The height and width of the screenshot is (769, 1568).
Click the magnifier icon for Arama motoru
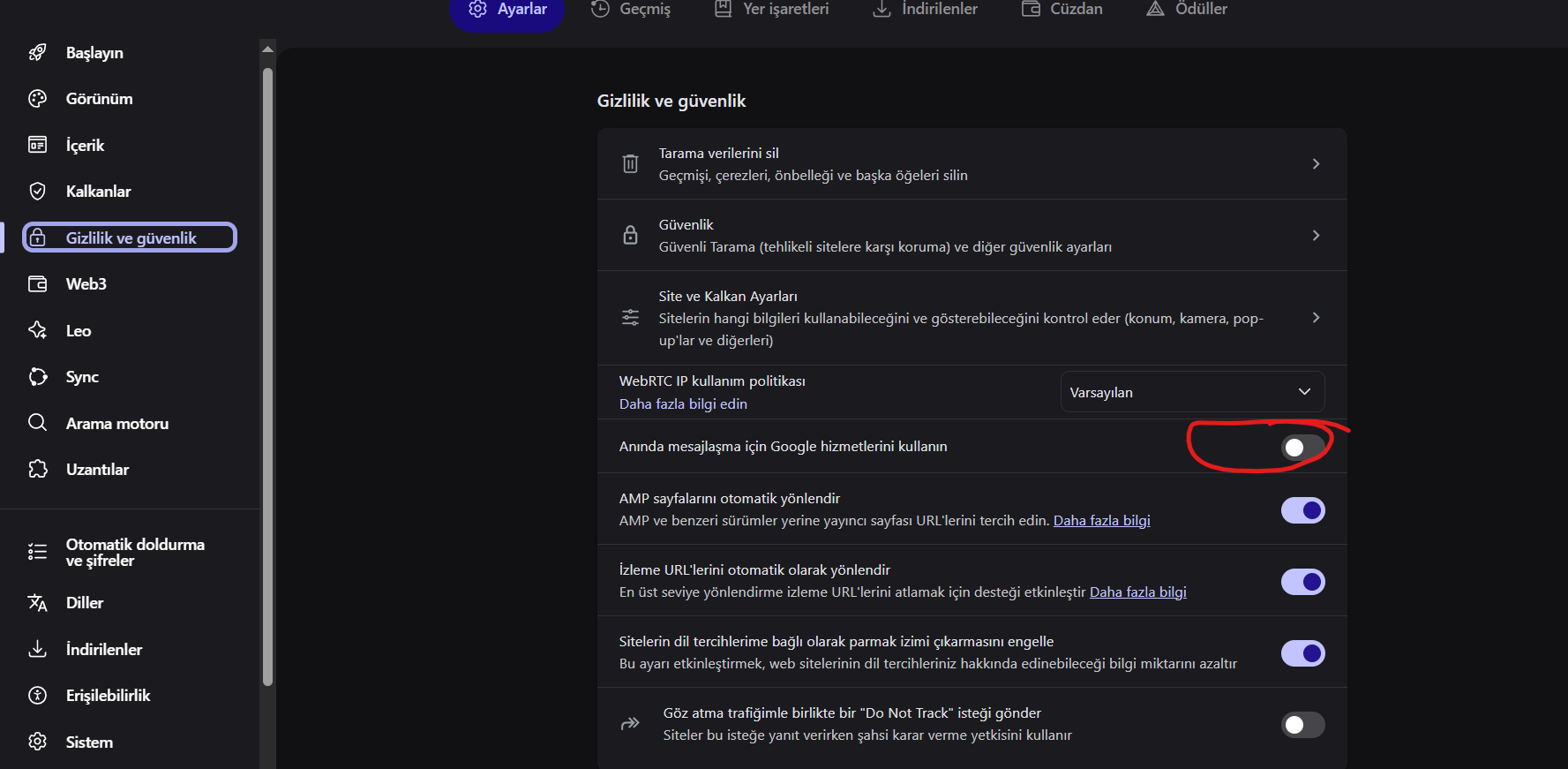click(x=37, y=423)
